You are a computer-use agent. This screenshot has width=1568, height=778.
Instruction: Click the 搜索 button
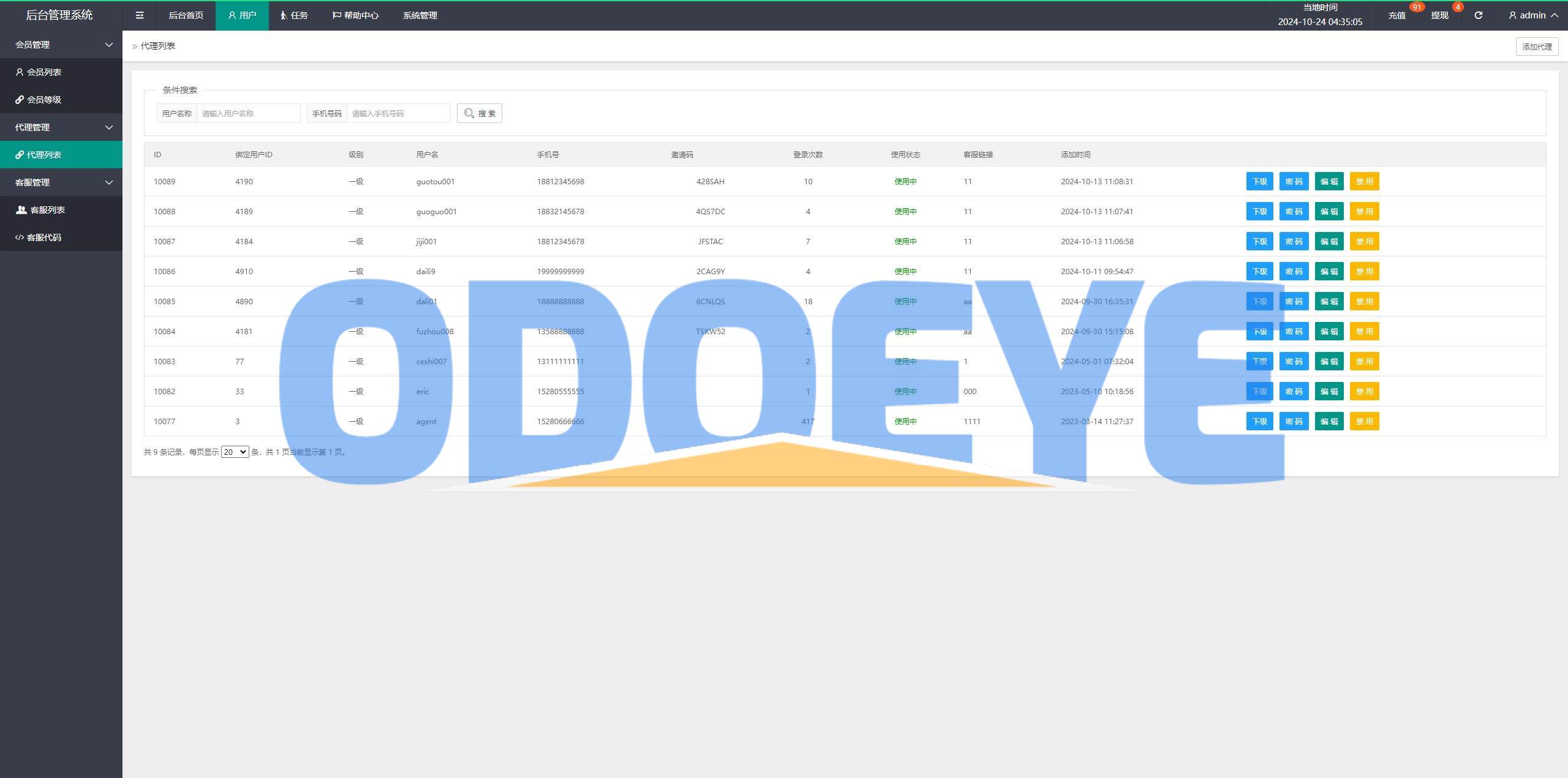pyautogui.click(x=479, y=113)
